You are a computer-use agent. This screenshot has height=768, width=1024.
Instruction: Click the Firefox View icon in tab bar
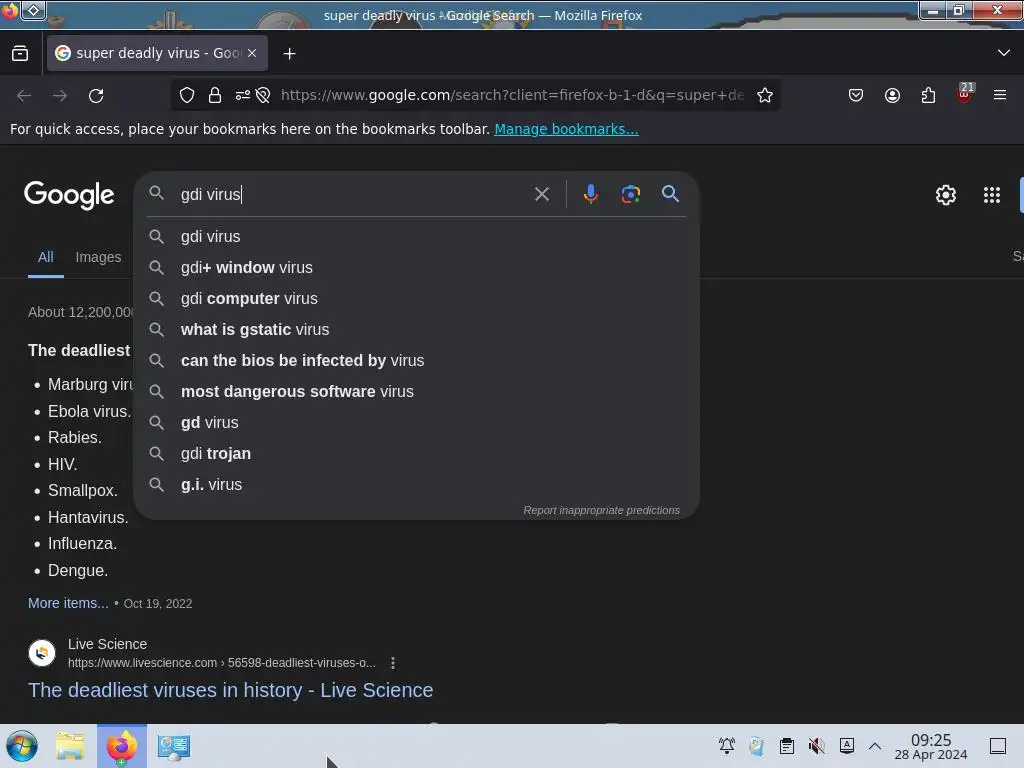20,54
